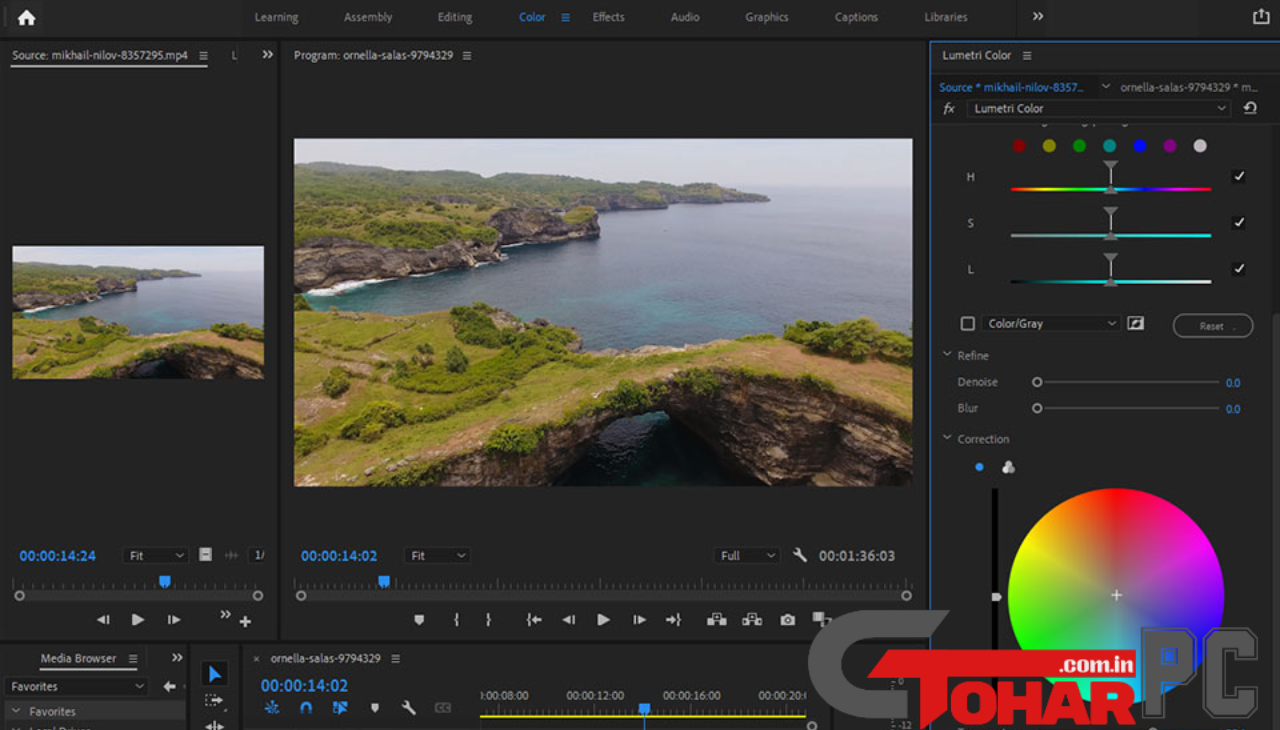Open Source monitor Fit zoom dropdown

156,555
